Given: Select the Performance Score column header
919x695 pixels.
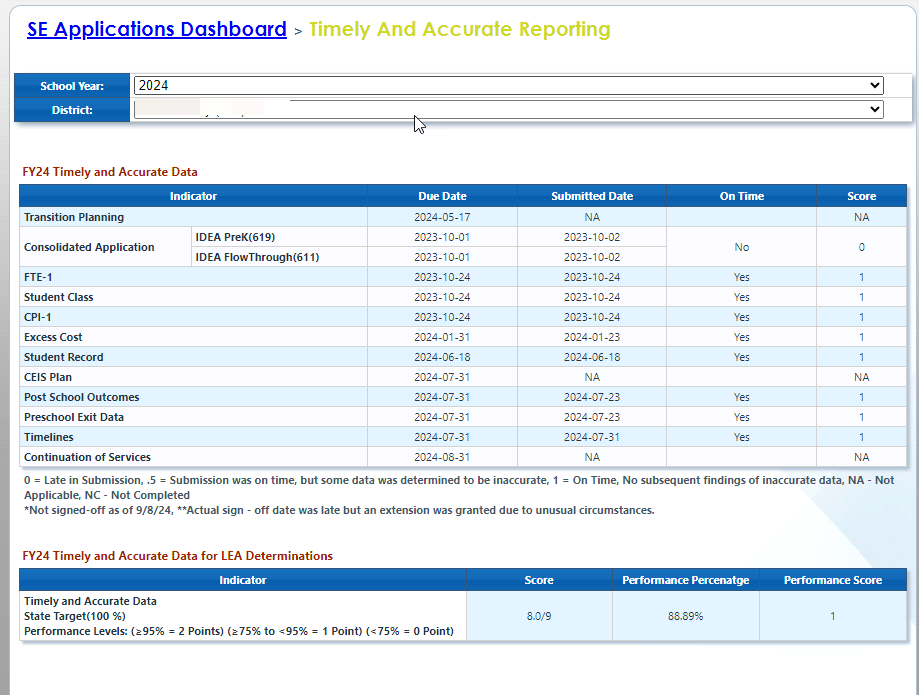Looking at the screenshot, I should 832,580.
